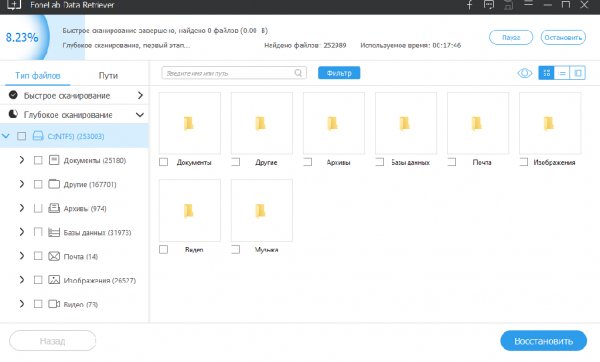Viewport: 600px width, 362px height.
Task: Check the Базы данных (31973) tree checkbox
Action: 38,232
